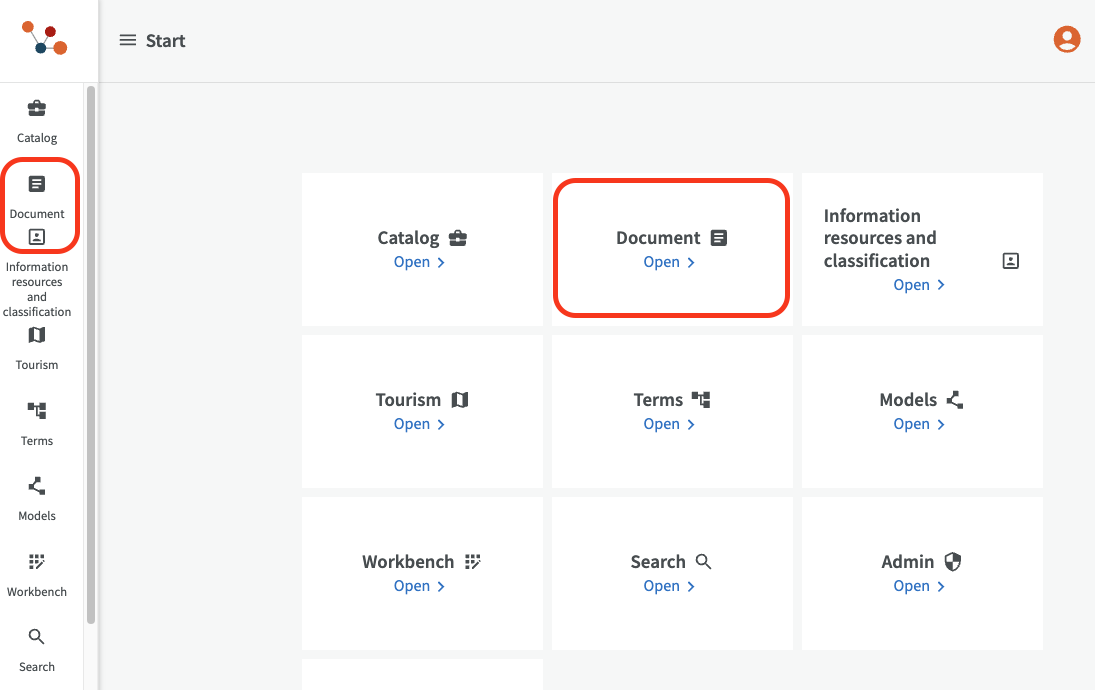This screenshot has height=690, width=1095.
Task: Toggle the hamburger menu next to Start
Action: (128, 41)
